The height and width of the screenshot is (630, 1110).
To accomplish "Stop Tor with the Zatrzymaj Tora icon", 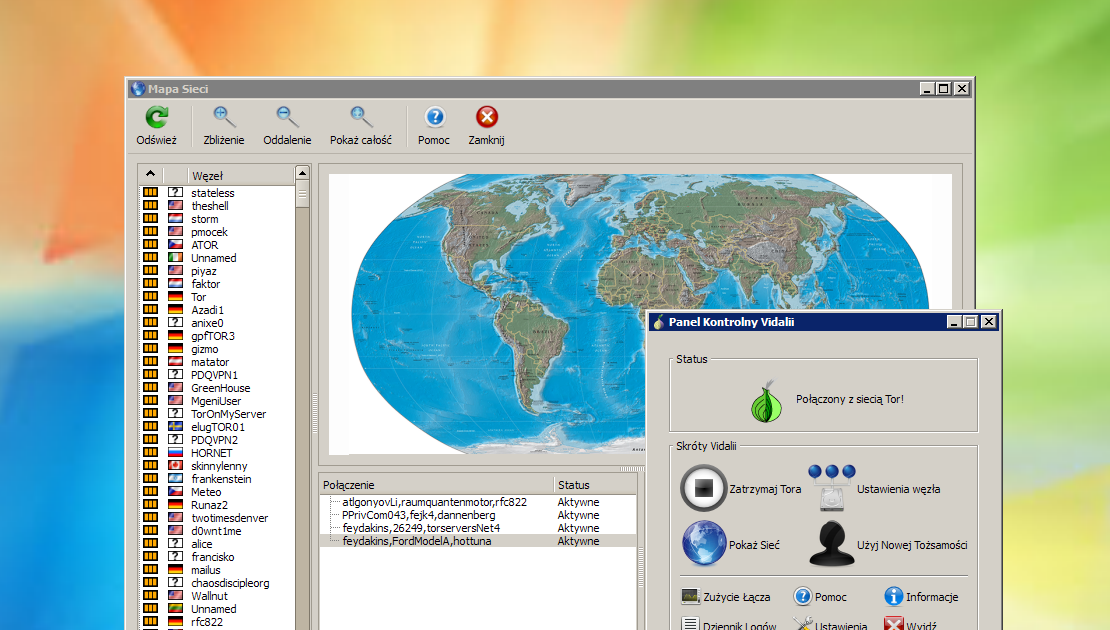I will (x=703, y=488).
